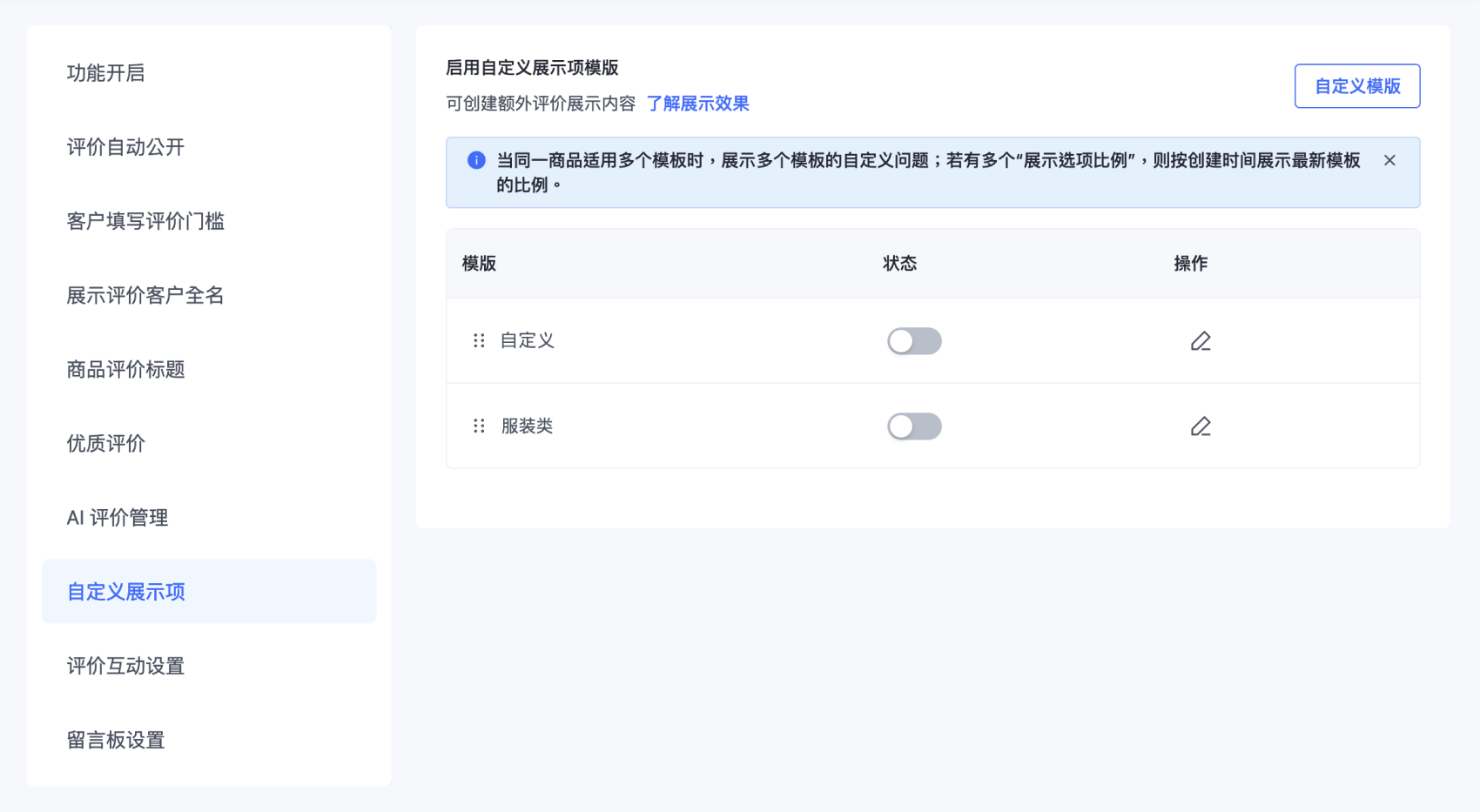1480x812 pixels.
Task: Select the highlighted 自定义展示项 item
Action: 209,591
